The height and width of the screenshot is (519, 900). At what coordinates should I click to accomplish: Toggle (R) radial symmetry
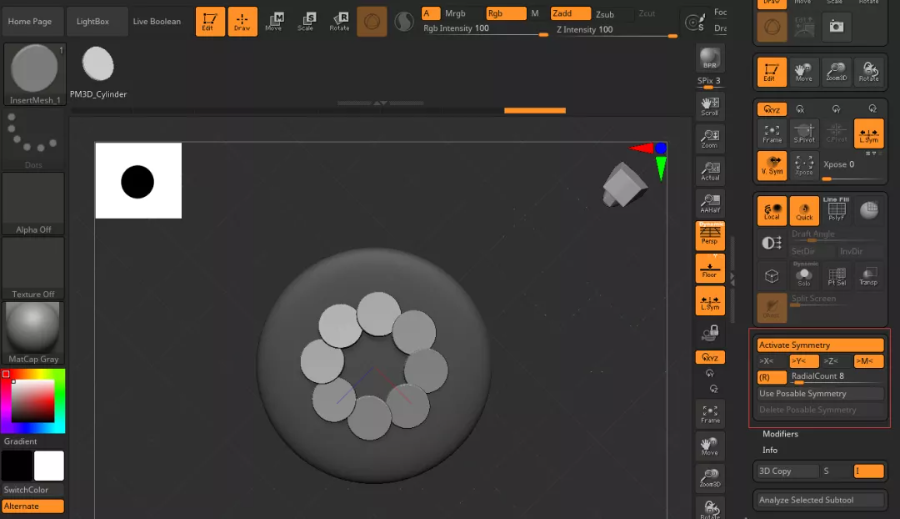pos(772,377)
